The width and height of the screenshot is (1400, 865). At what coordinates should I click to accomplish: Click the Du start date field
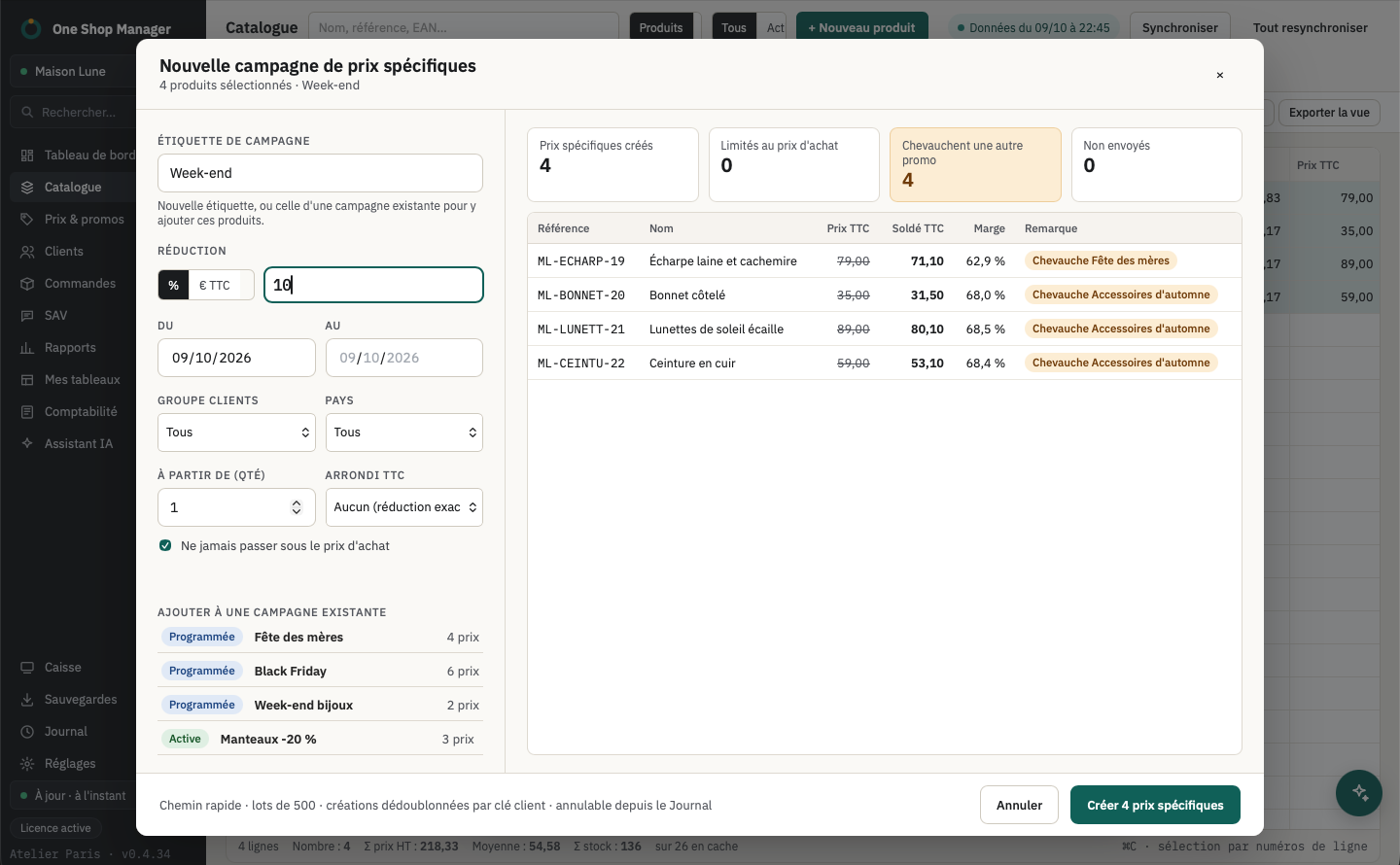click(x=236, y=358)
